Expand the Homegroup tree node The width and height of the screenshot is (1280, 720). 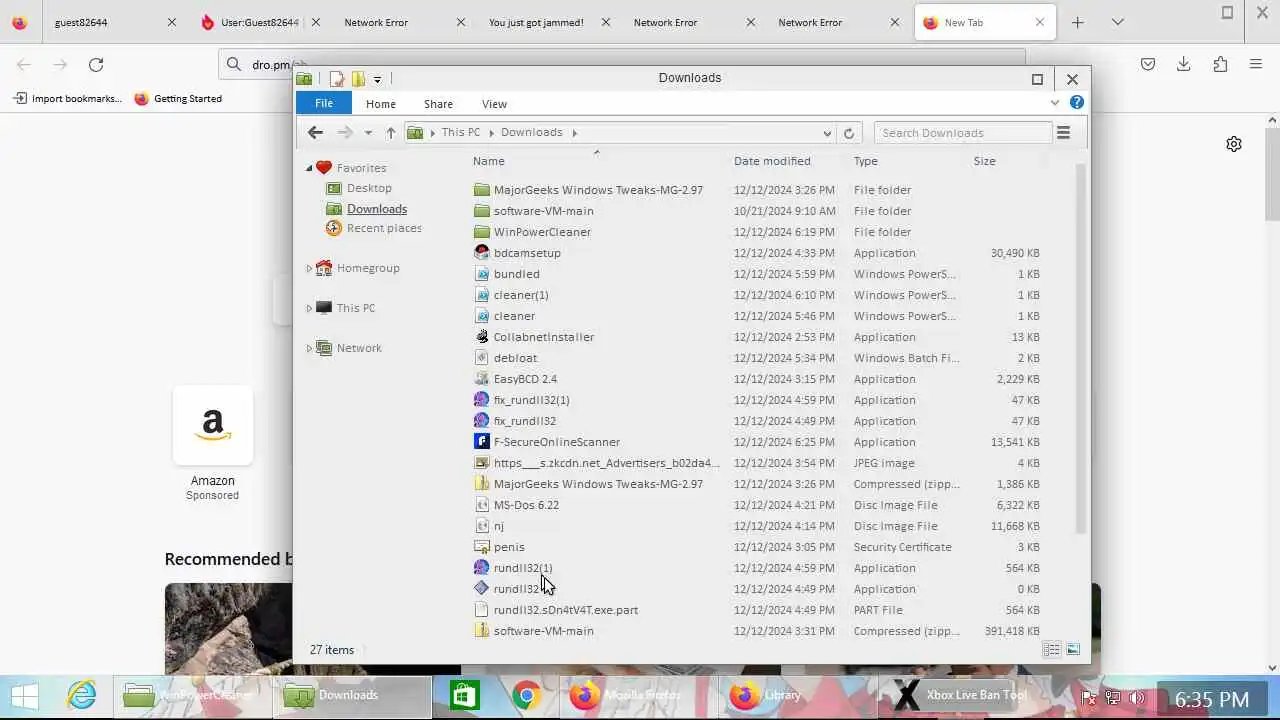[309, 268]
